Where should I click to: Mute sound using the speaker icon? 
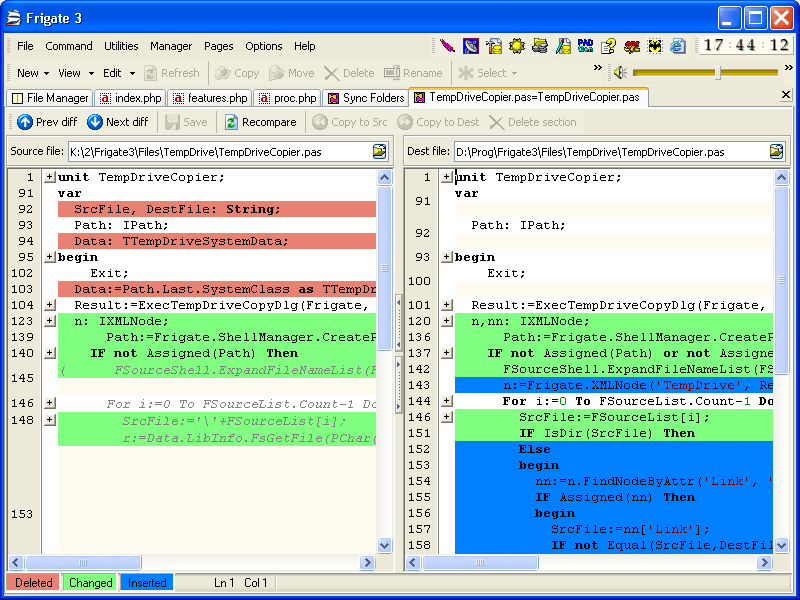pyautogui.click(x=620, y=73)
